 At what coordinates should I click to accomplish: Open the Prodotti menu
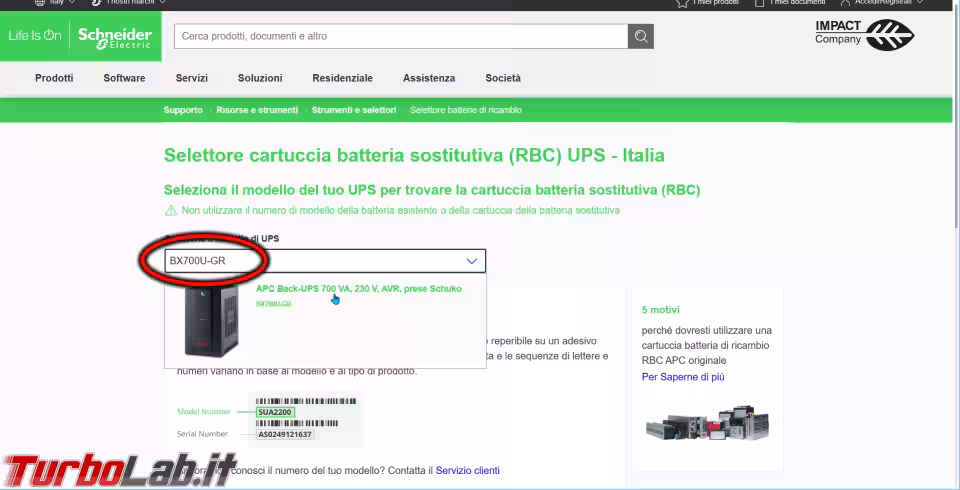point(54,78)
